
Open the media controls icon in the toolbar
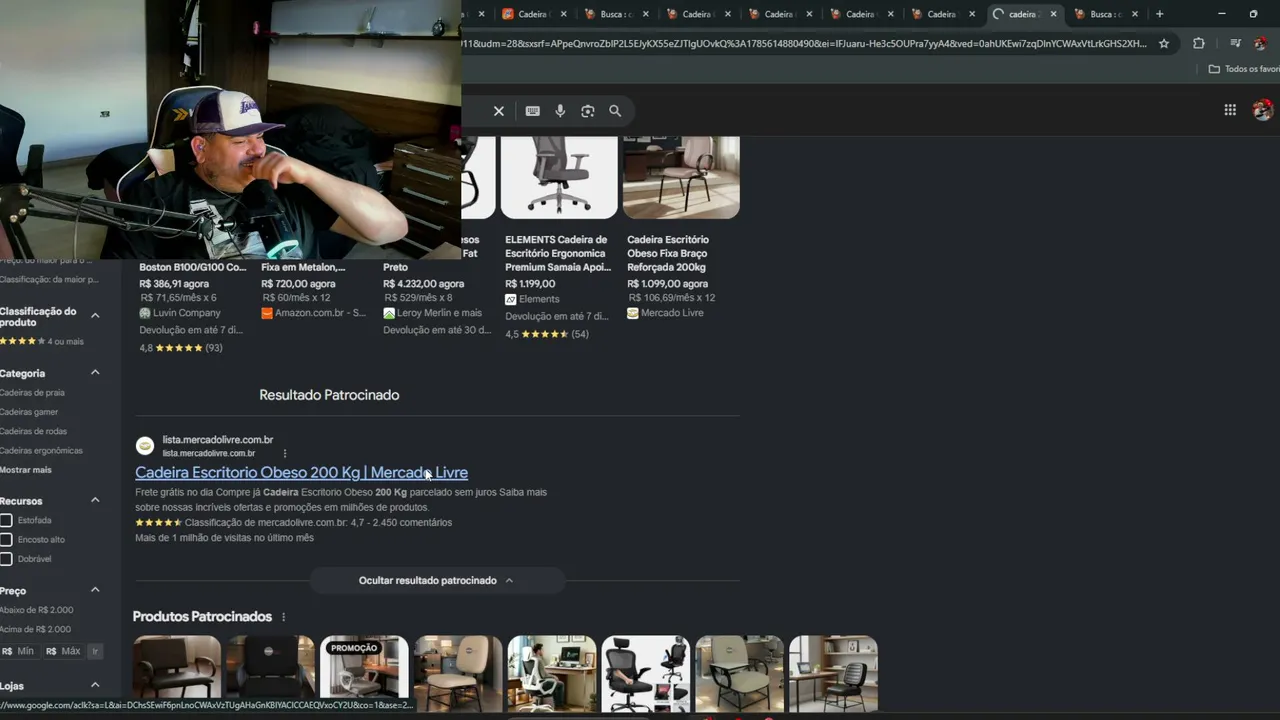(1235, 44)
